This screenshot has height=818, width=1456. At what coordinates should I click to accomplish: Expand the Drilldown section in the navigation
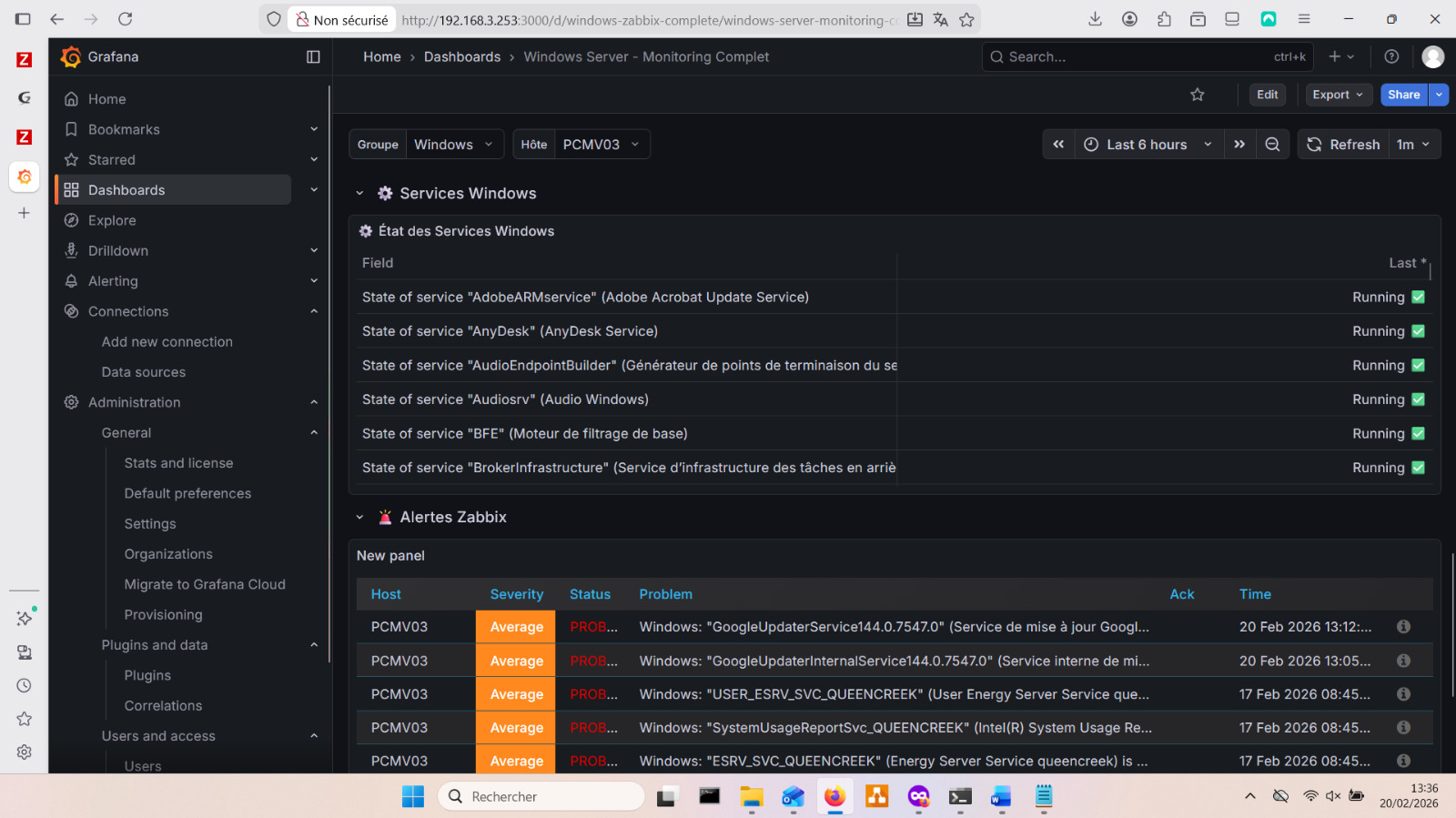(314, 251)
